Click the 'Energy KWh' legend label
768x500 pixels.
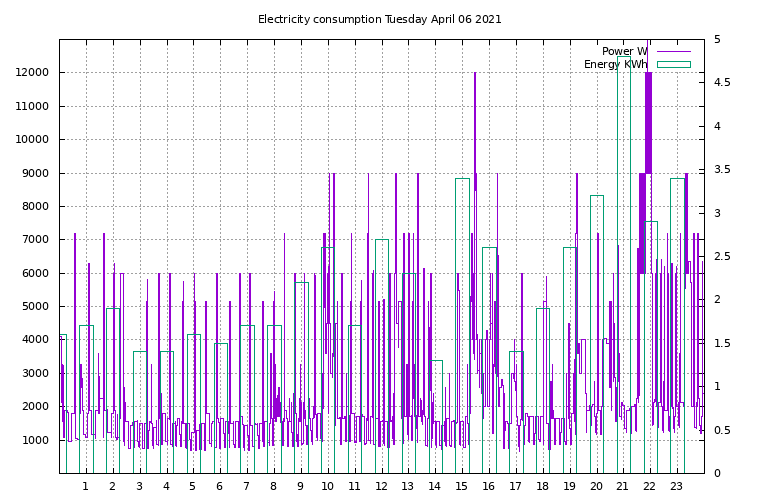[616, 65]
